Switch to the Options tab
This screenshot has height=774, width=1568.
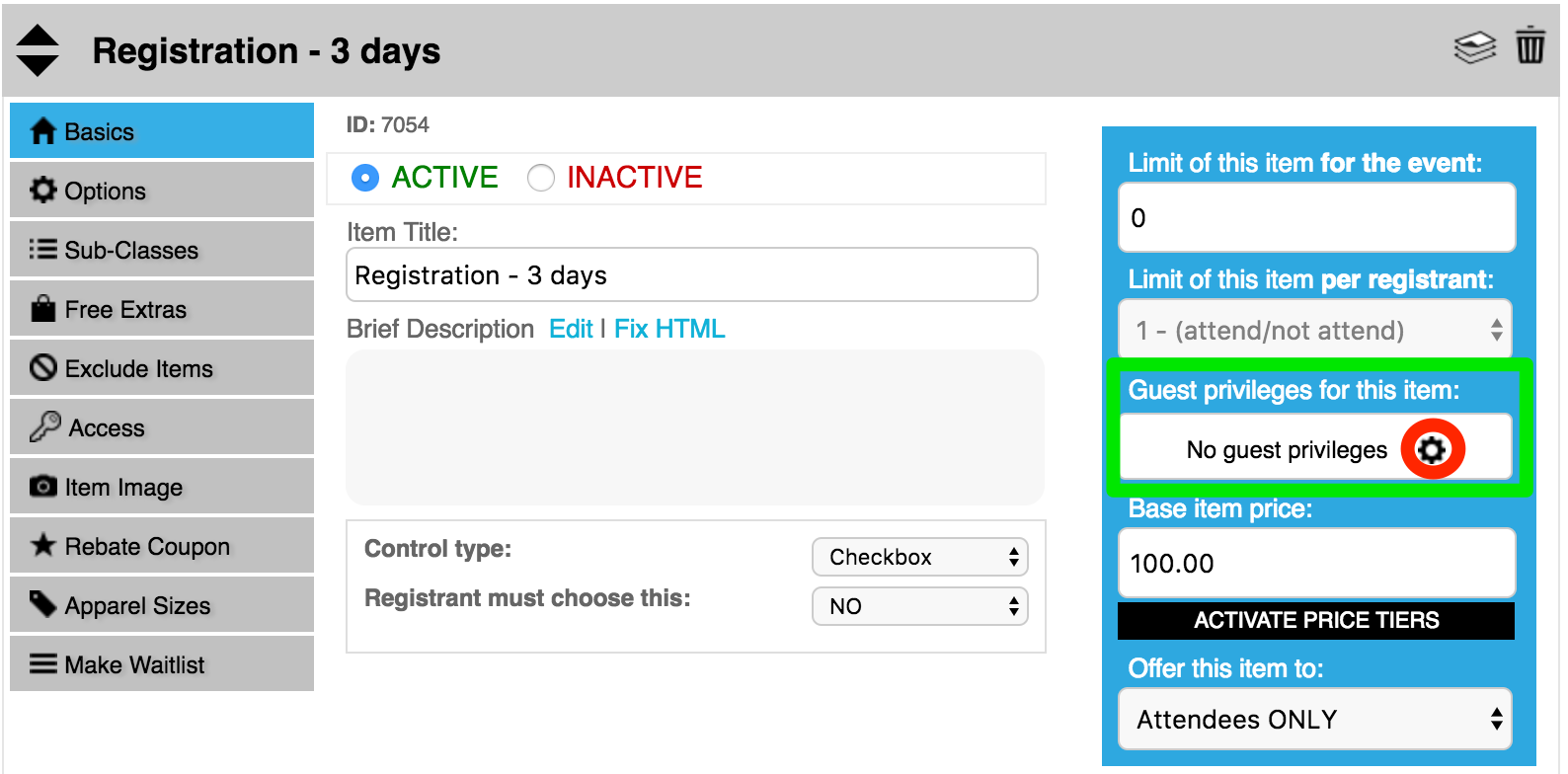coord(162,190)
